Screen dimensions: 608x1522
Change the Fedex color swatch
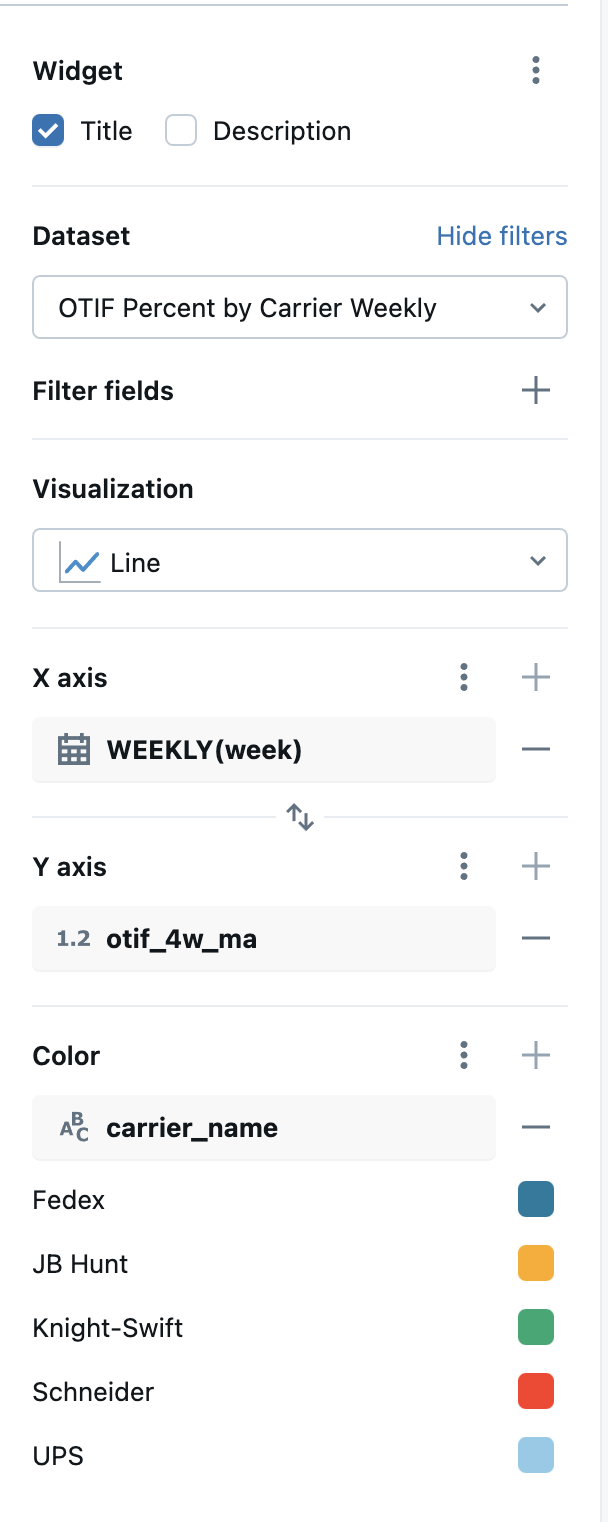tap(536, 1199)
